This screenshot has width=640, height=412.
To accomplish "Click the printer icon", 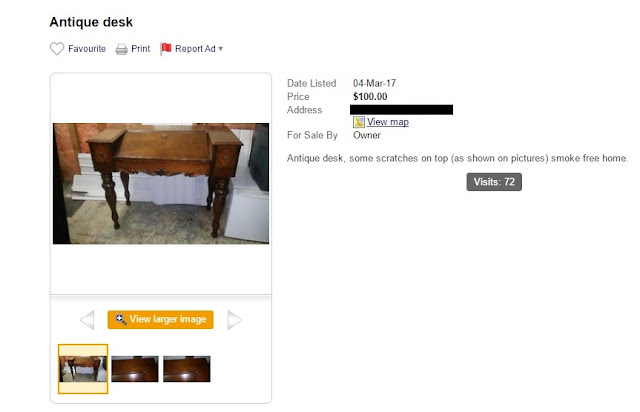I will pyautogui.click(x=121, y=49).
